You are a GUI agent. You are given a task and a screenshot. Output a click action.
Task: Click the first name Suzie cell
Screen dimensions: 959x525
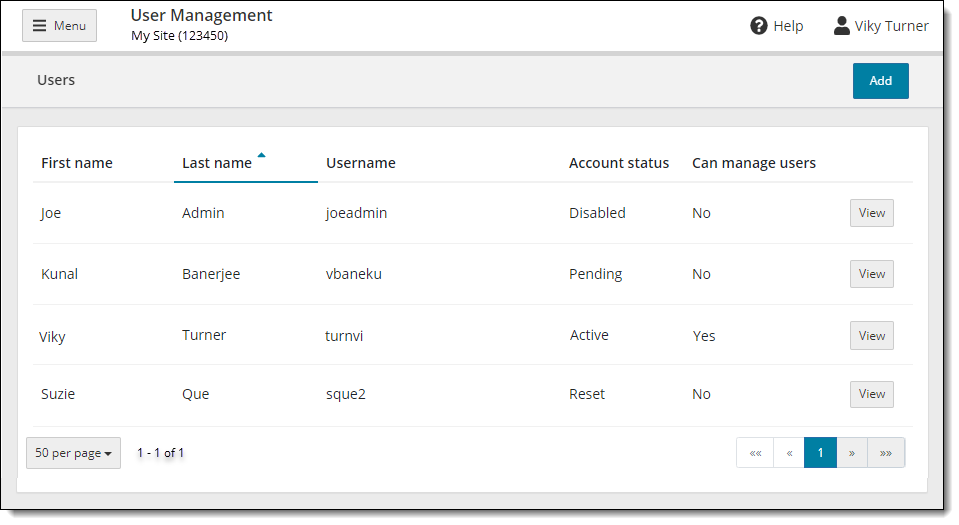(x=58, y=394)
